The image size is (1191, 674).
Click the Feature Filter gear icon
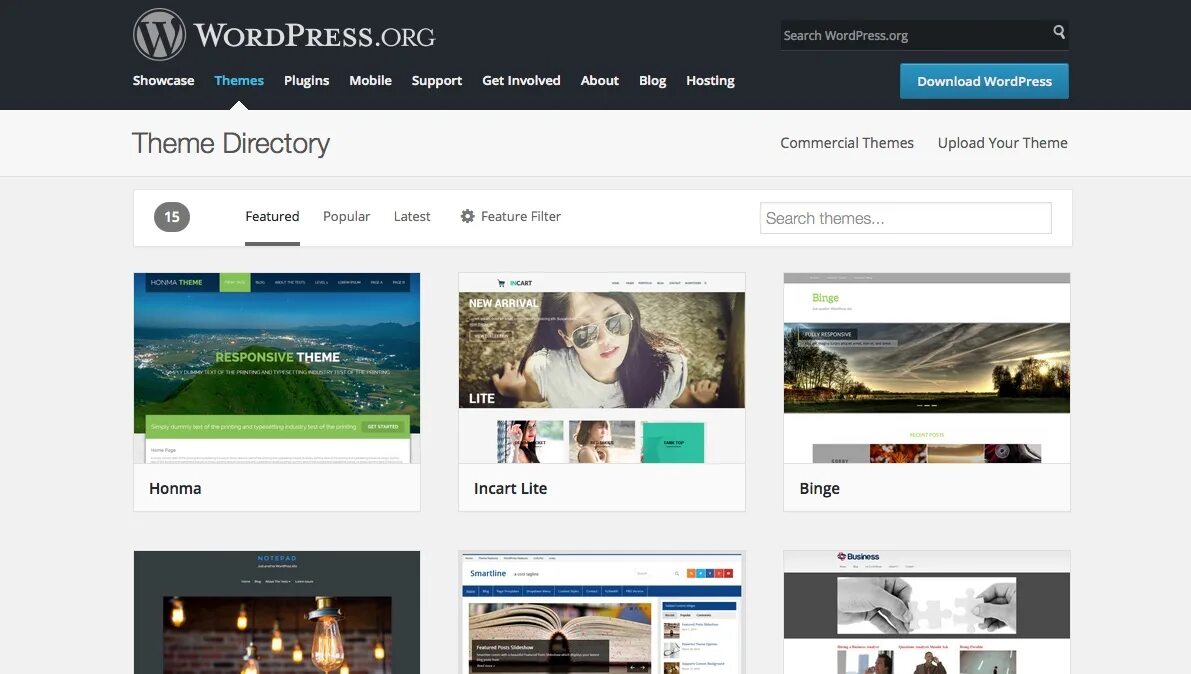[468, 217]
